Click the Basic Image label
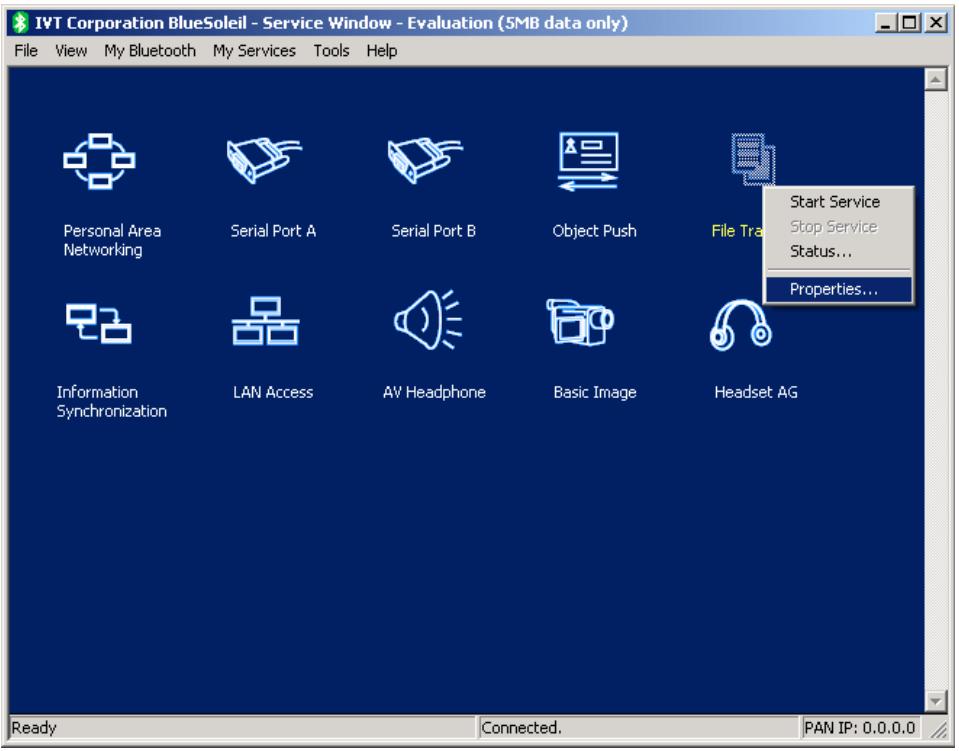Screen dimensions: 959x751 click(594, 393)
